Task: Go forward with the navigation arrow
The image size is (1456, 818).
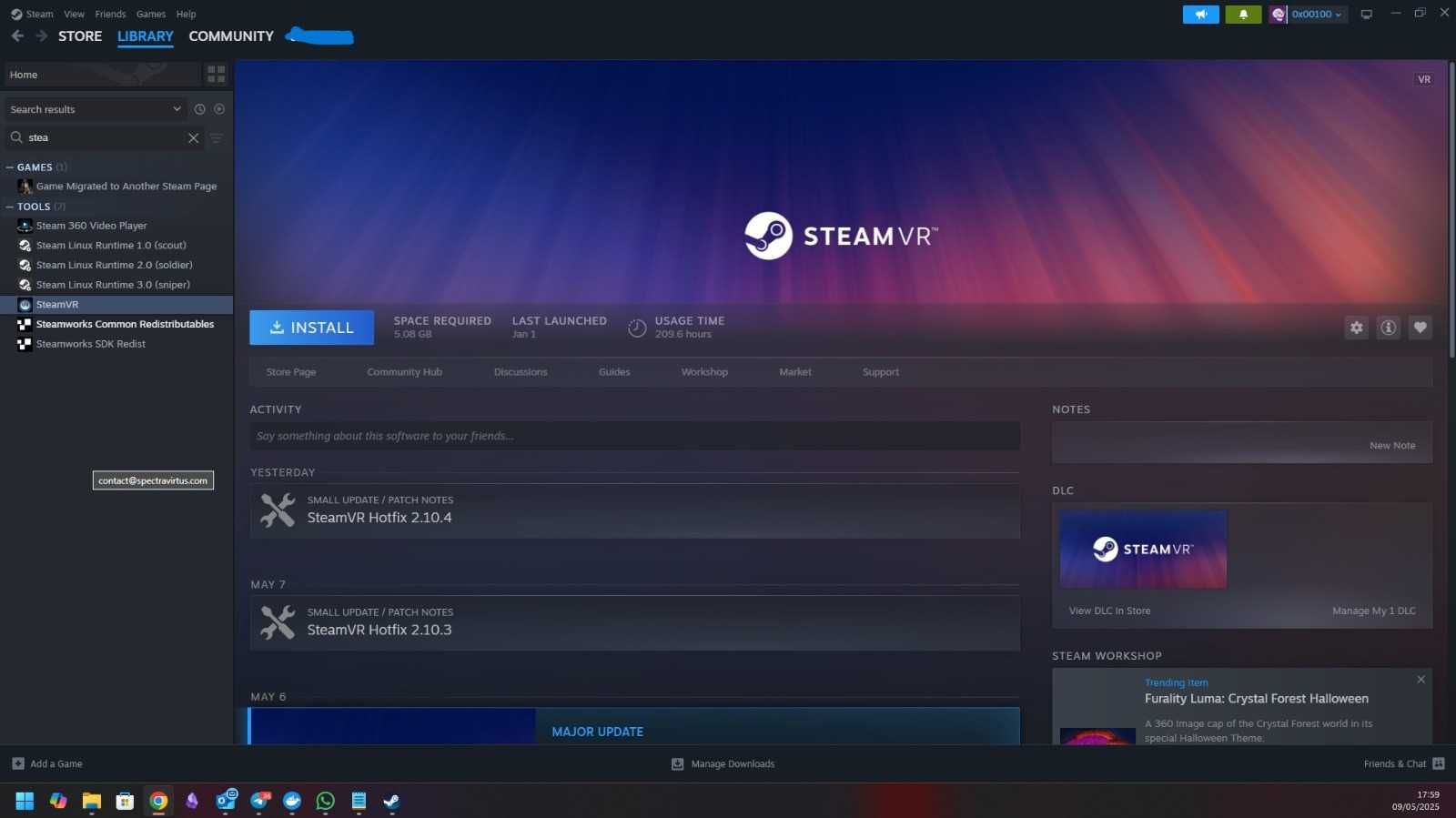Action: coord(41,35)
